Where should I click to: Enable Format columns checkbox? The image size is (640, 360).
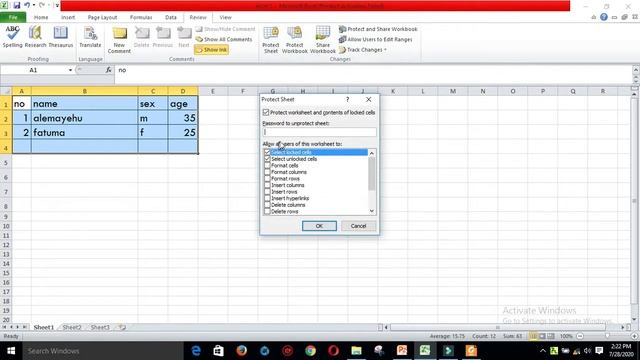[x=267, y=172]
